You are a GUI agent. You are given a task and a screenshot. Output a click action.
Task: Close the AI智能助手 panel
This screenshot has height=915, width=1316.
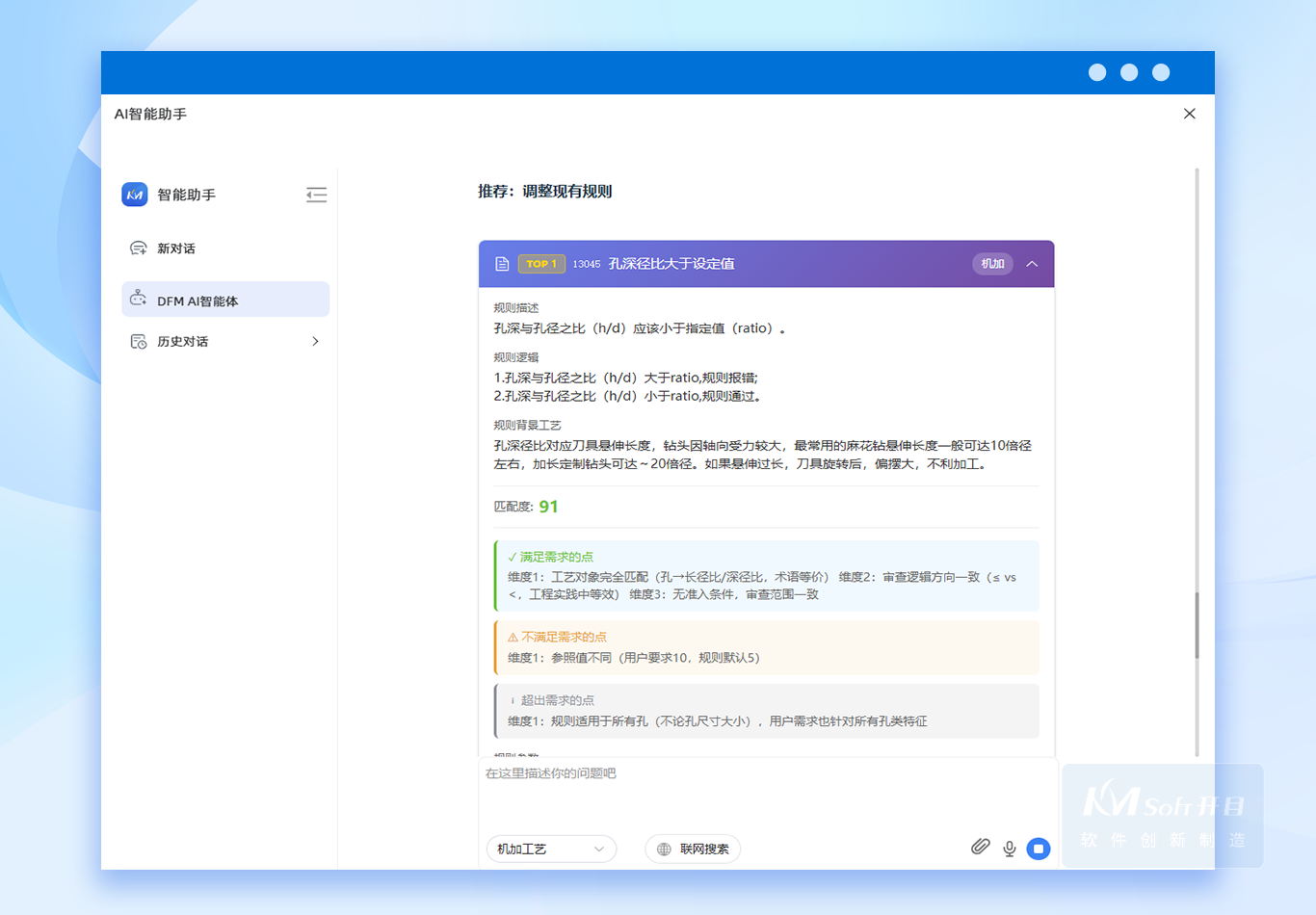(x=1190, y=114)
